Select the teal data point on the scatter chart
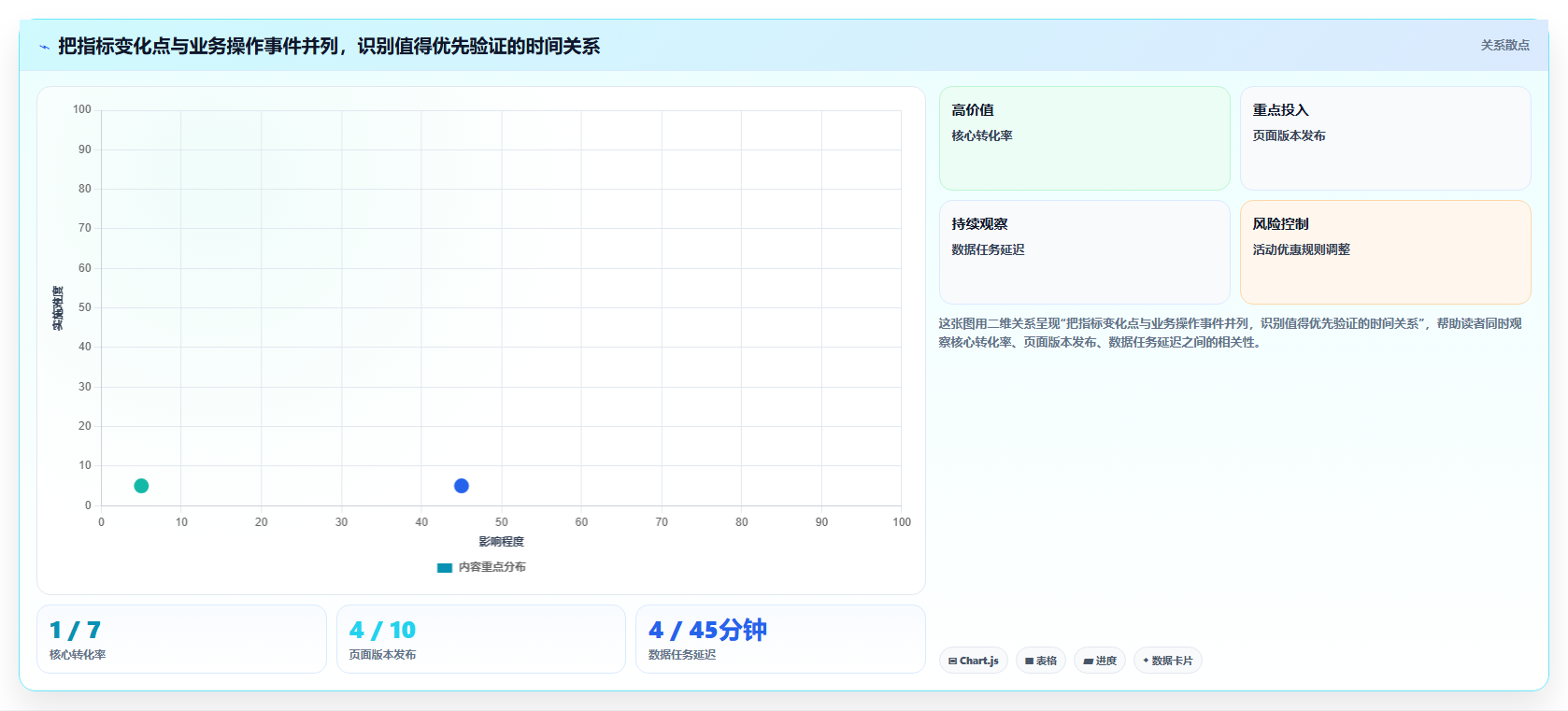The width and height of the screenshot is (1568, 711). click(141, 486)
